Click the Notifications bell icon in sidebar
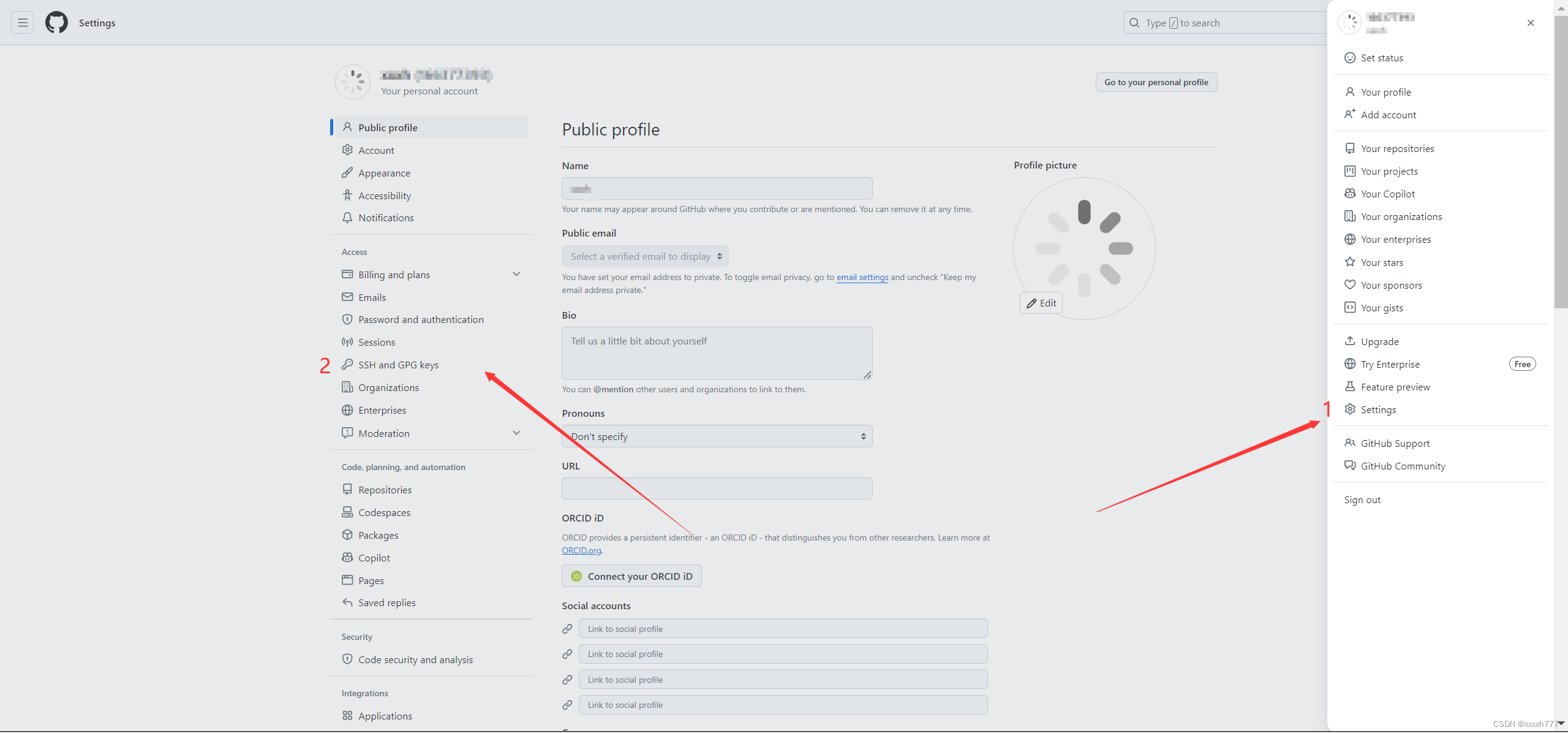The image size is (1568, 733). coord(347,218)
